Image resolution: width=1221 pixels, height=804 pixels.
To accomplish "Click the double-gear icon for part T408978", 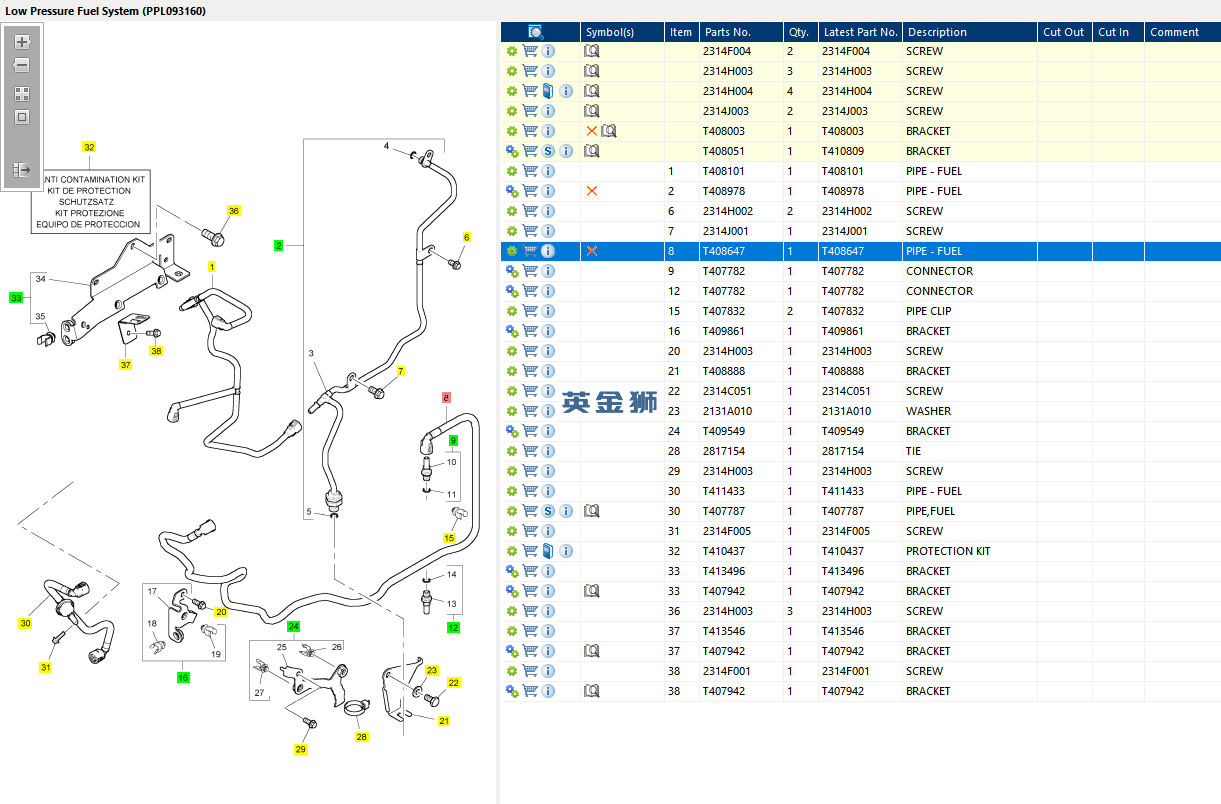I will pyautogui.click(x=512, y=191).
